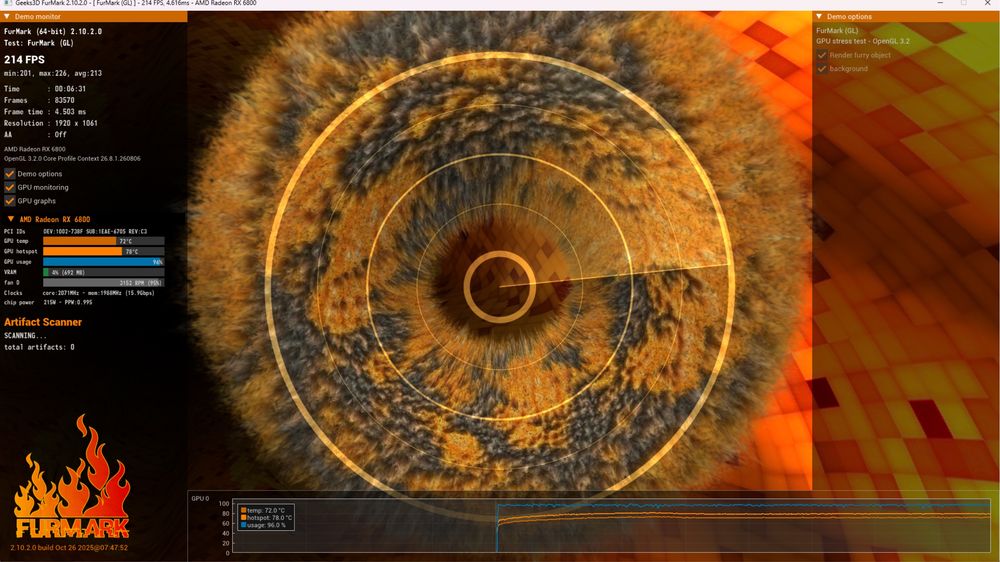Screen dimensions: 1000x562
Task: Click the SCANNING... status text
Action: pyautogui.click(x=25, y=336)
